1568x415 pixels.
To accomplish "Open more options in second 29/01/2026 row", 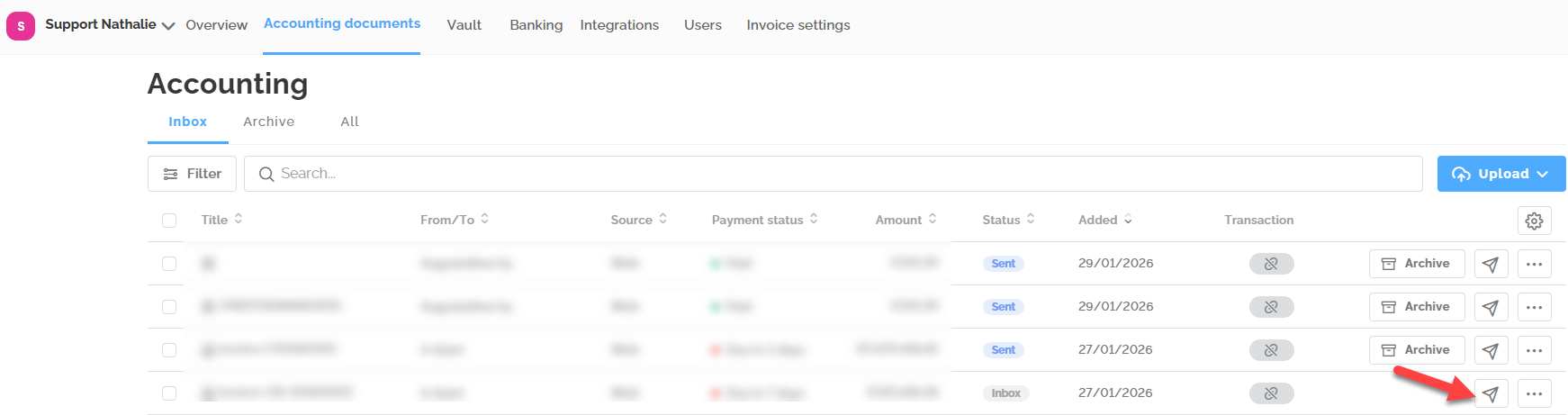I will 1535,307.
